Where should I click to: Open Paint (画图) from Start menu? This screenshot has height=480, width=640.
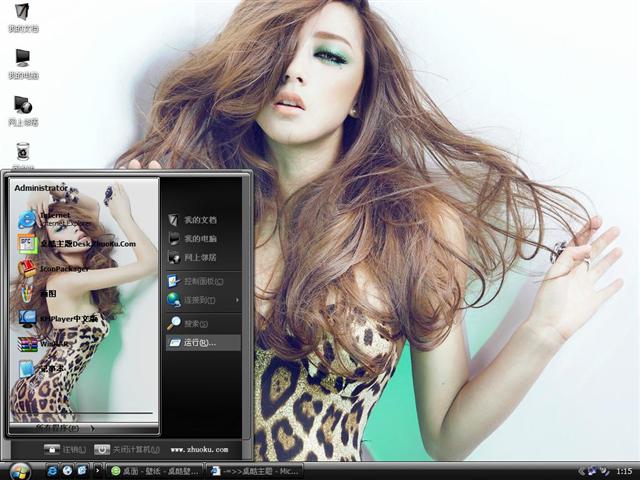37,293
